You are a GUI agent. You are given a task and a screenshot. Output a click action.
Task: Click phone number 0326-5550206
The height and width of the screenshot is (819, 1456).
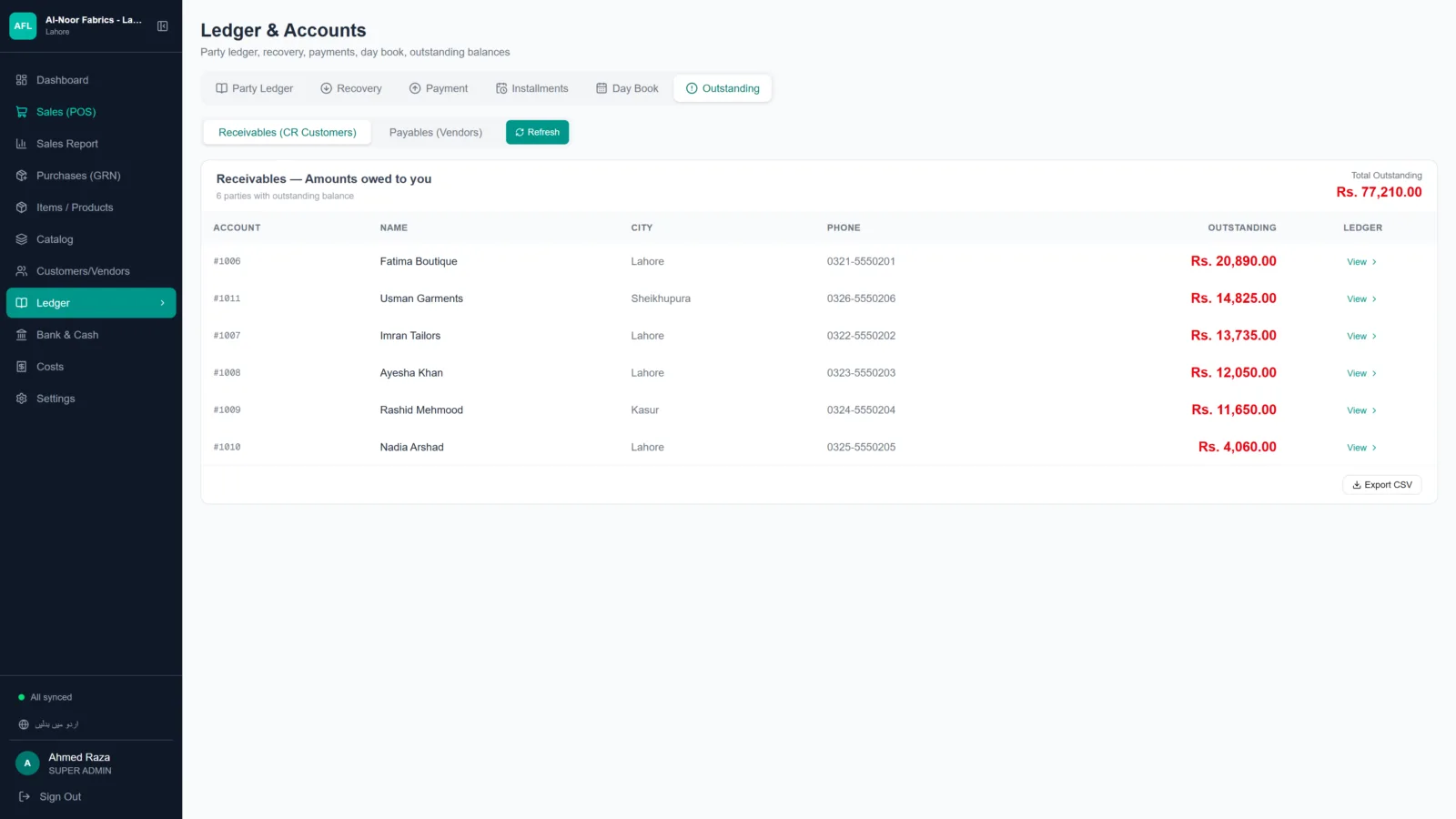coord(861,298)
